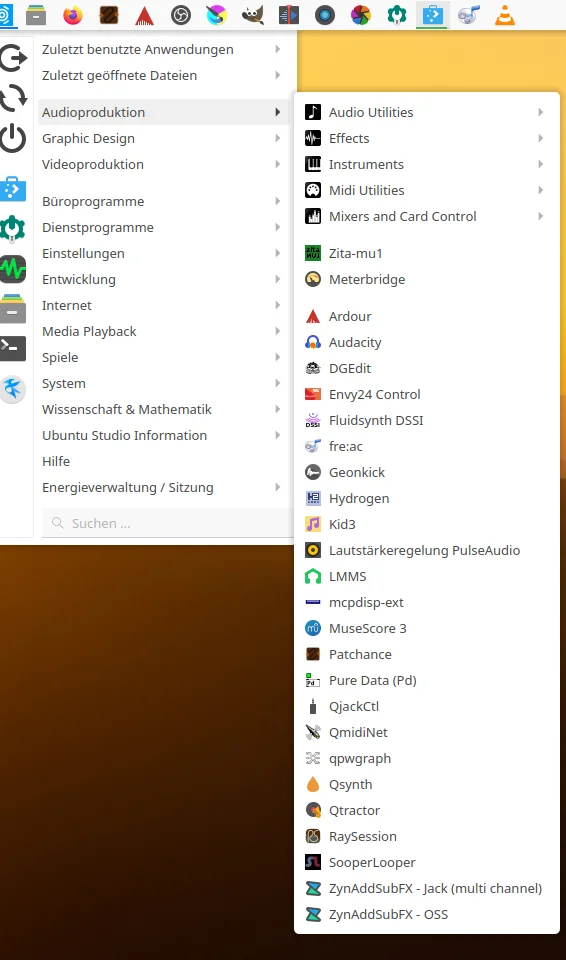Open Firefox from the top panel
This screenshot has width=566, height=960.
pos(73,15)
